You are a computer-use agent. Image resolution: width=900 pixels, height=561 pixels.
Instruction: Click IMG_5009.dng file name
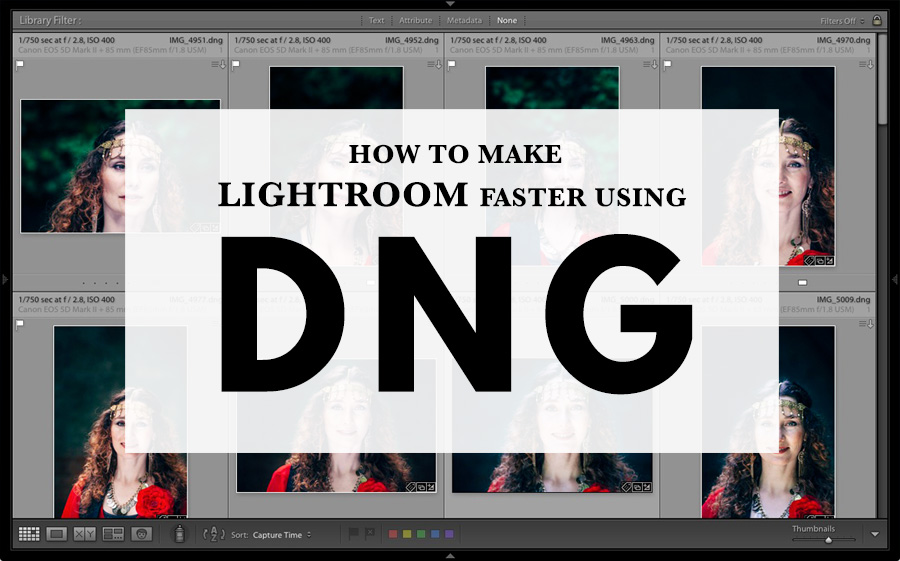(x=843, y=300)
